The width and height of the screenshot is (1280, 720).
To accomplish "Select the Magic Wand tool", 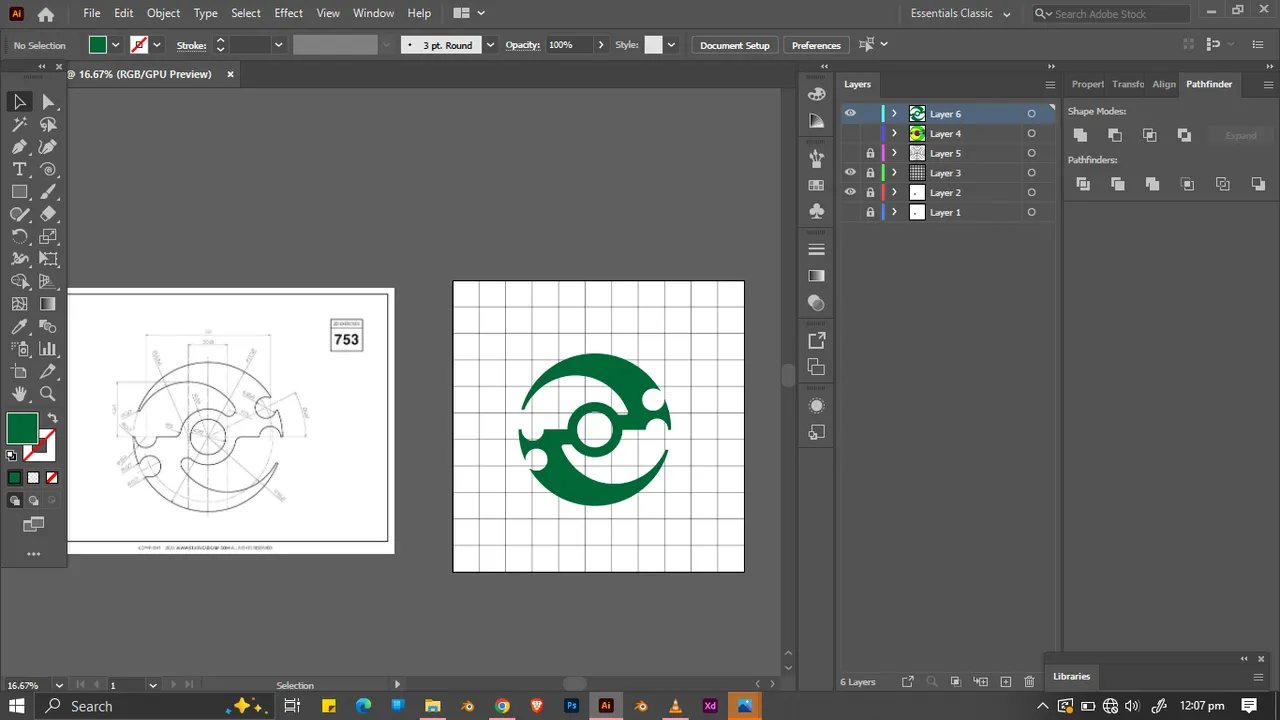I will (19, 125).
